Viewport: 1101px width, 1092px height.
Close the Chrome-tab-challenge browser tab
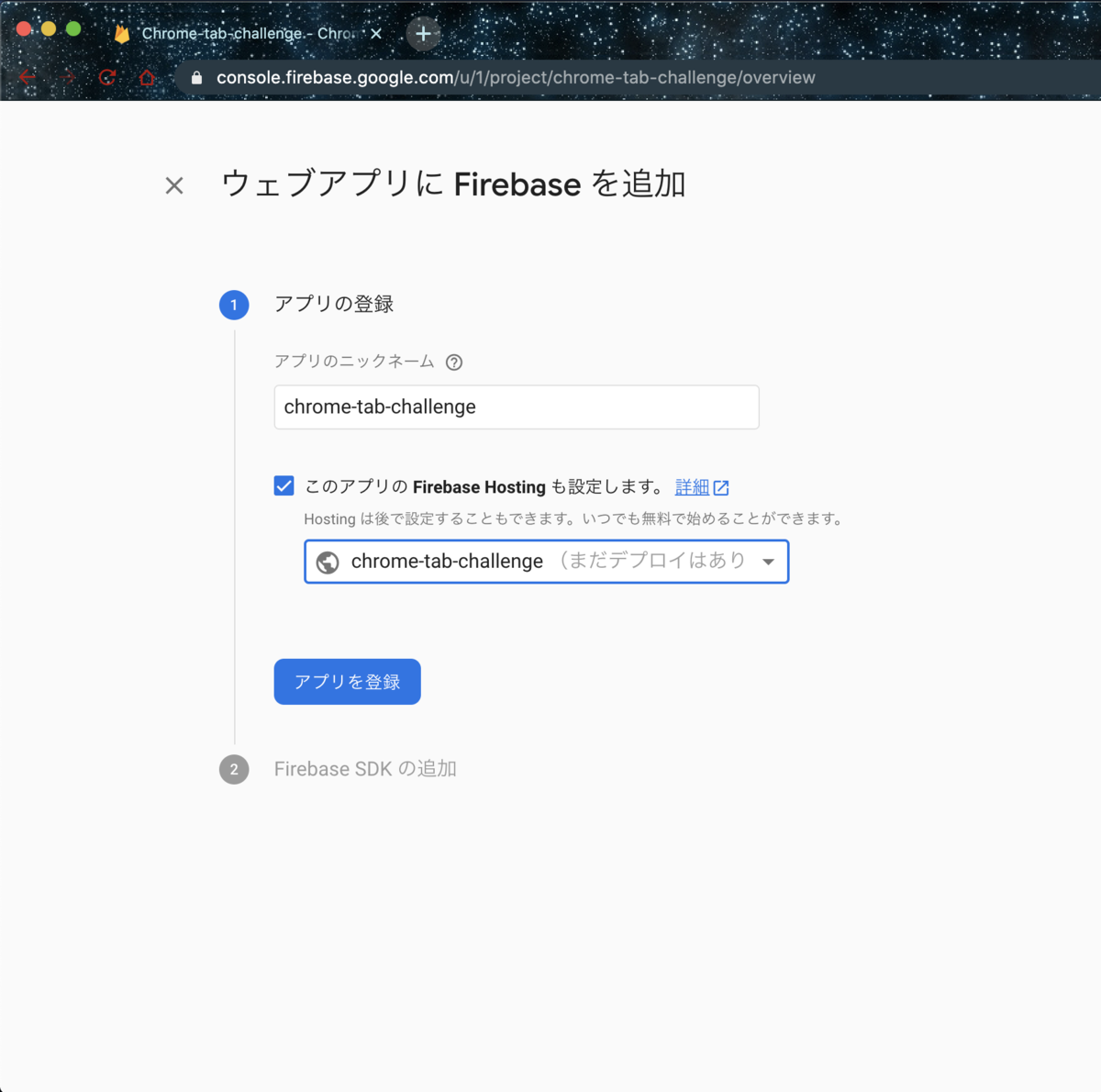pos(375,33)
